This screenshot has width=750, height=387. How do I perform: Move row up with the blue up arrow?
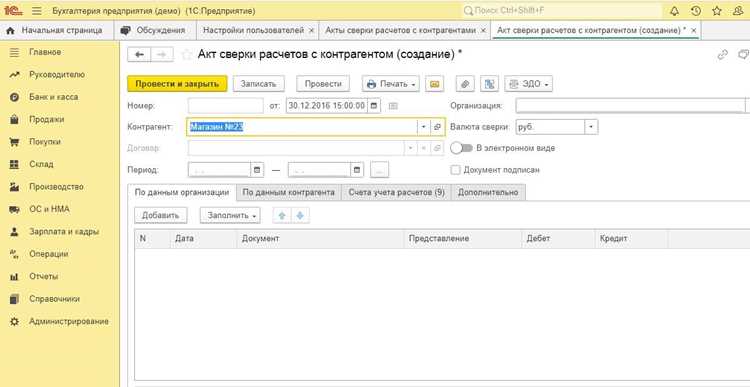(282, 215)
